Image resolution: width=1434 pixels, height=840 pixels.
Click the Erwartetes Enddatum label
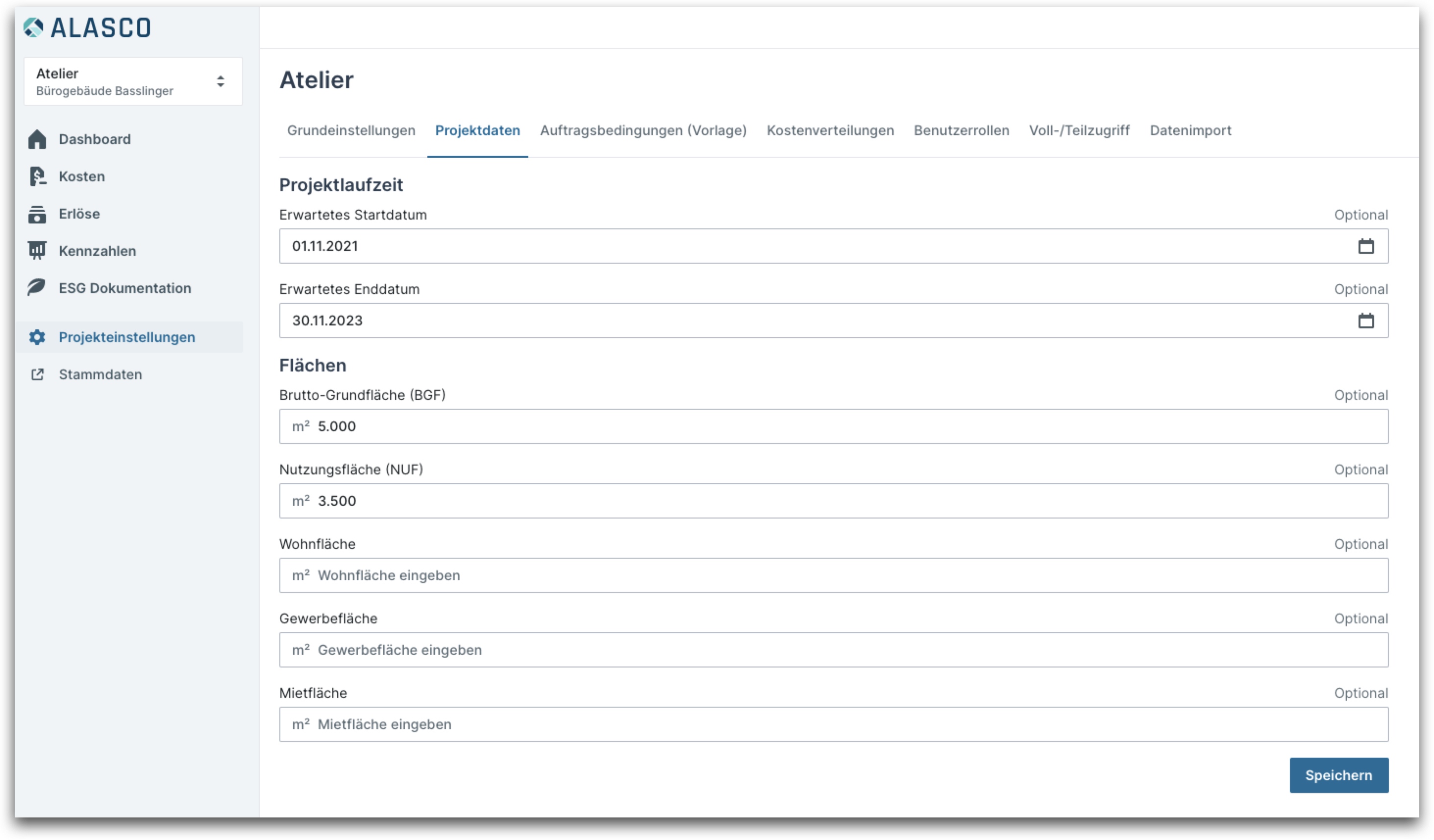[349, 290]
